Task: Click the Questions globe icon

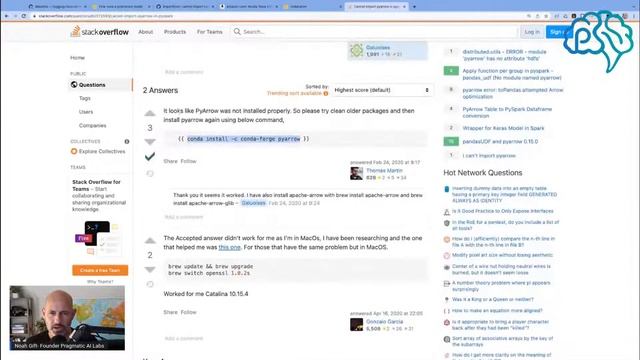Action: coord(74,84)
